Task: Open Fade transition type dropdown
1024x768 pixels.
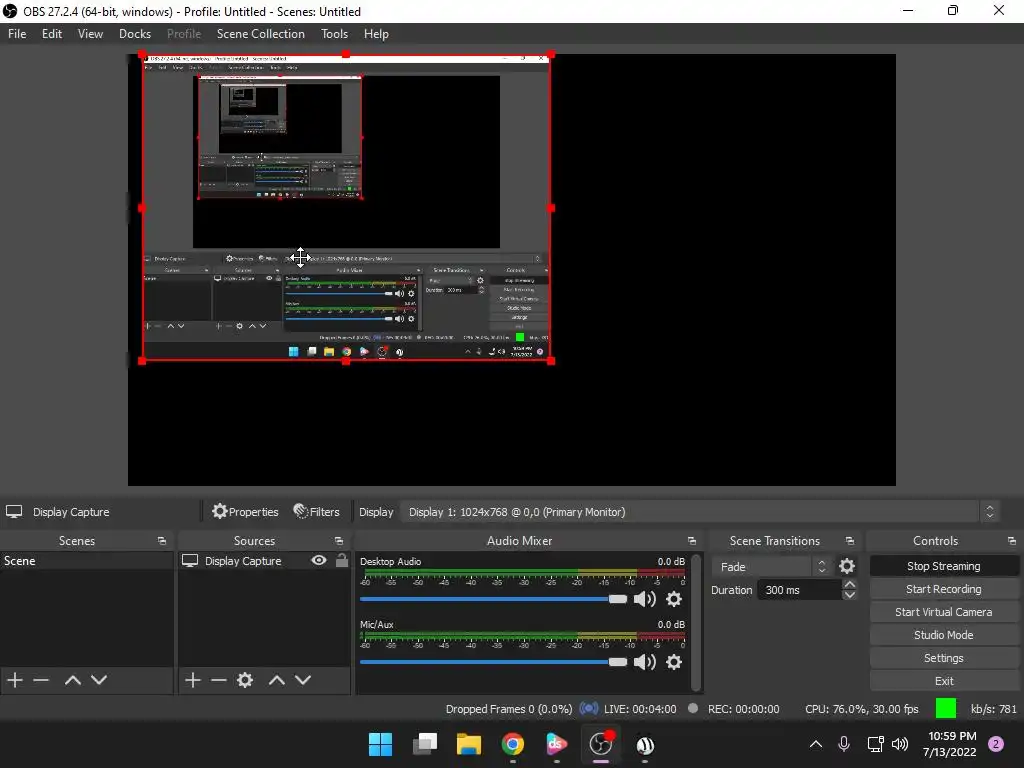Action: click(773, 566)
